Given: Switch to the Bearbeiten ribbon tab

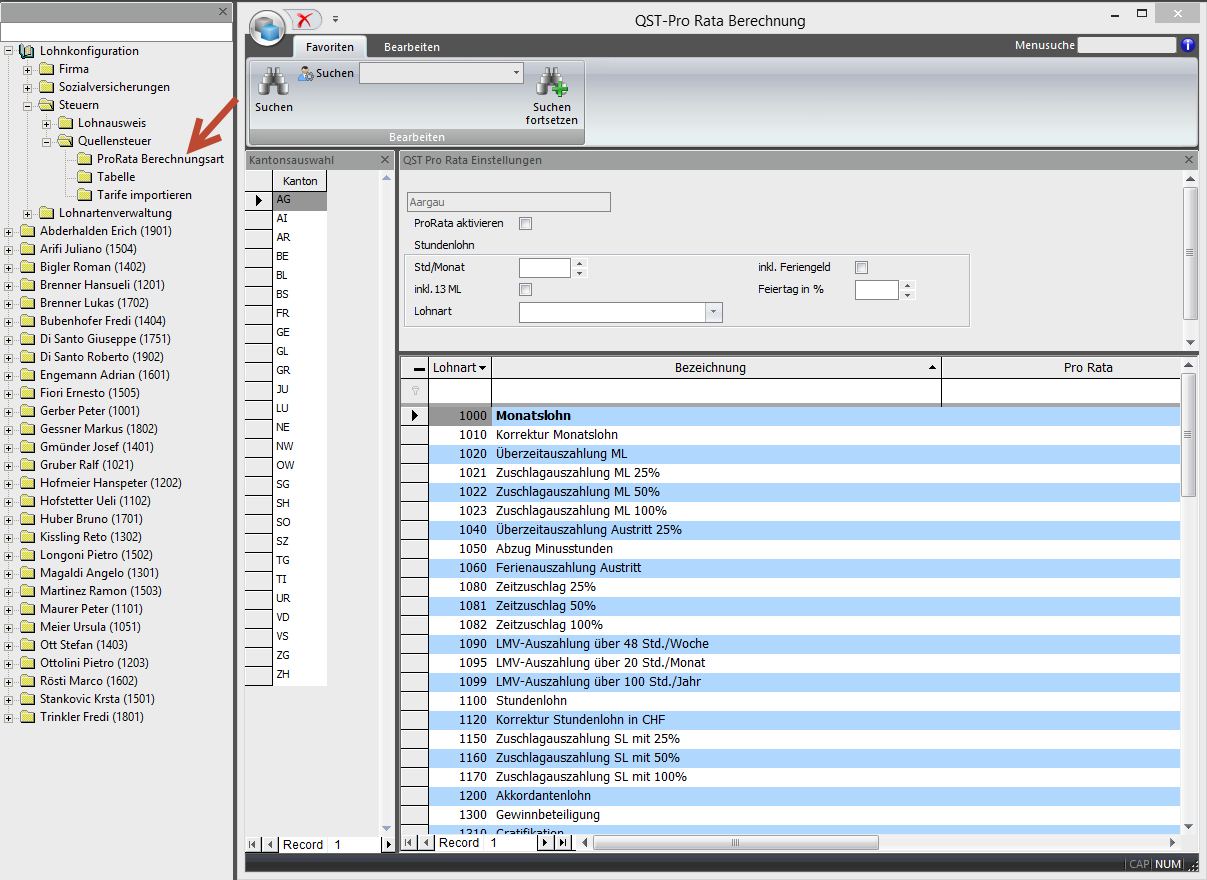Looking at the screenshot, I should 411,47.
